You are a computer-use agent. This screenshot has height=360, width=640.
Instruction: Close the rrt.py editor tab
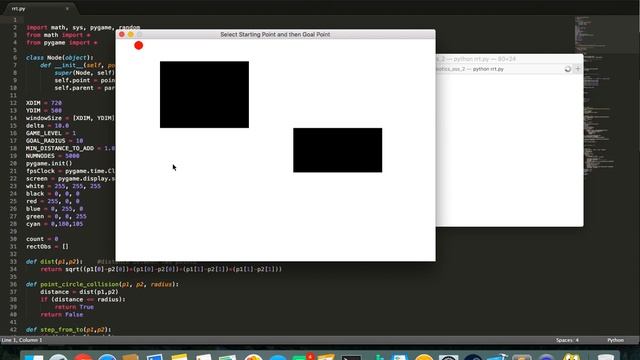point(67,9)
